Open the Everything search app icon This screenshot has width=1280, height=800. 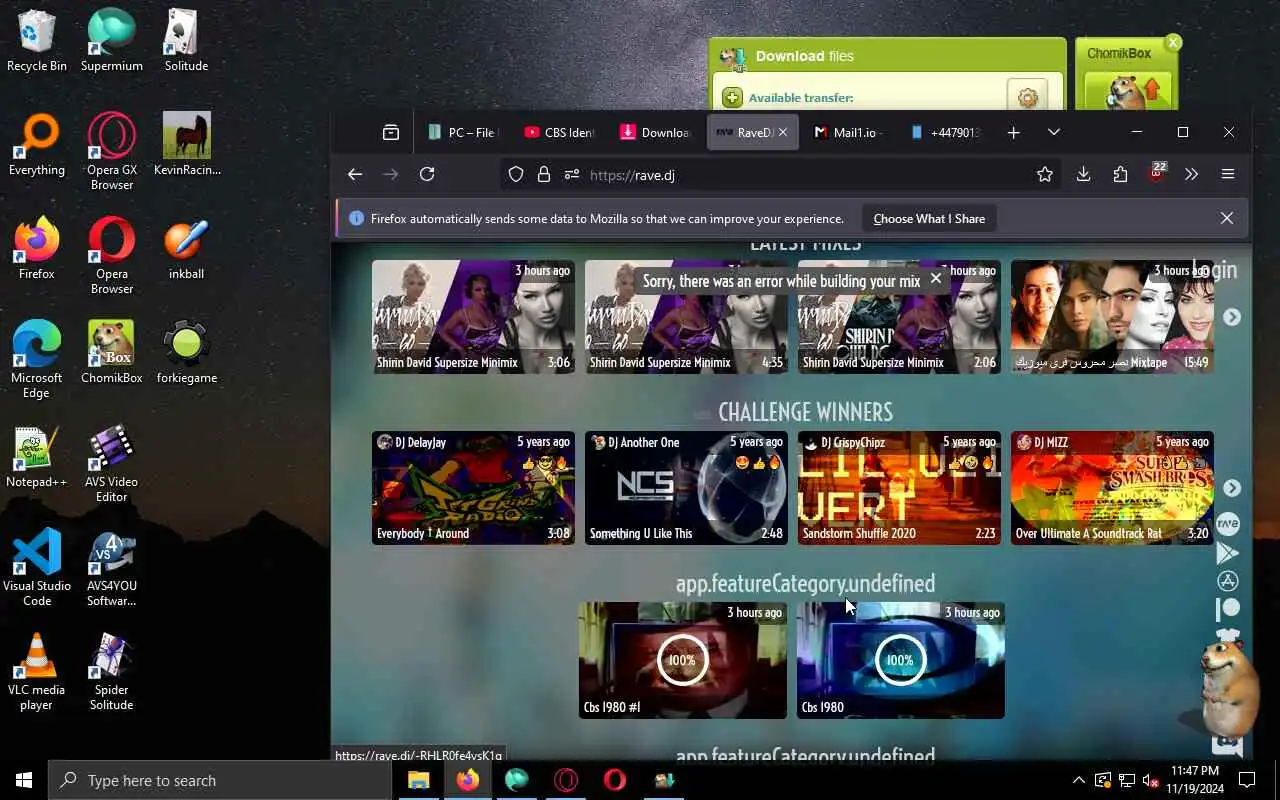click(37, 144)
